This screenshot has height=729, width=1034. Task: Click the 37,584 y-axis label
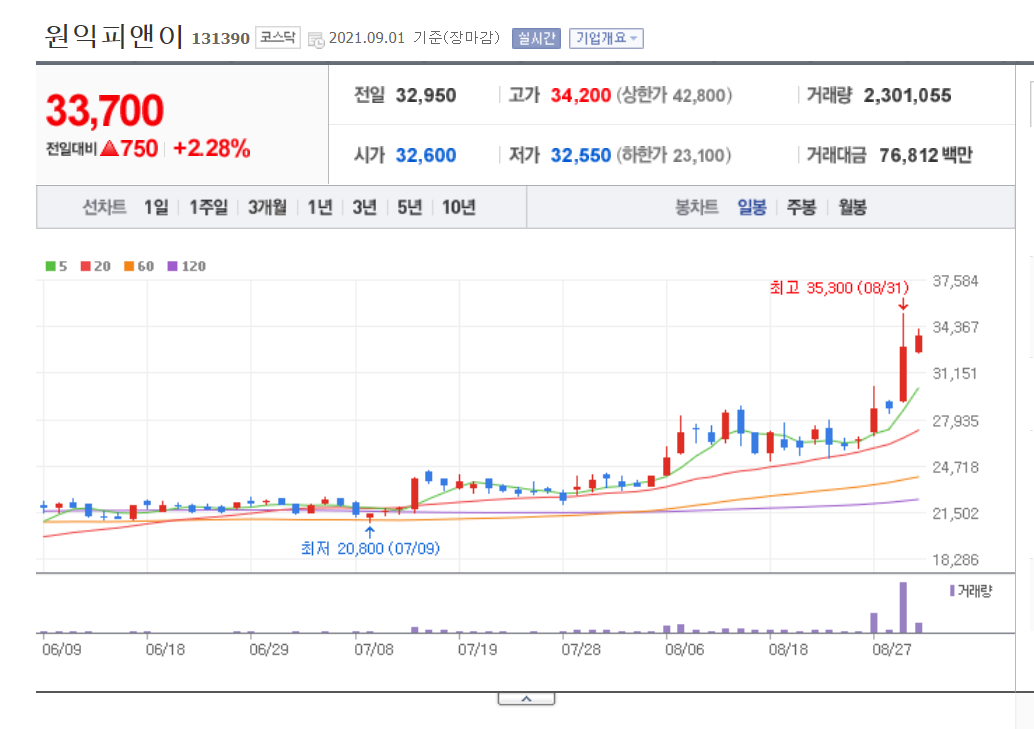point(956,282)
